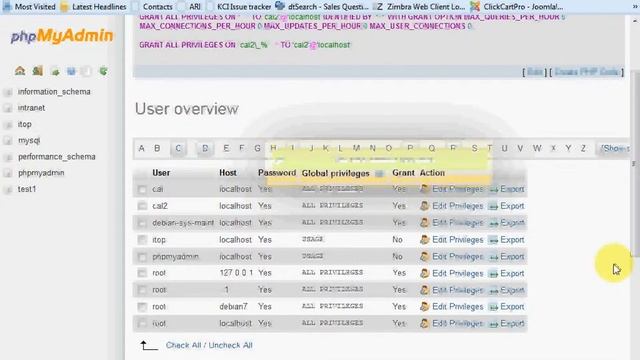Click Export icon for root at localhost
640x360 pixels.
493,324
